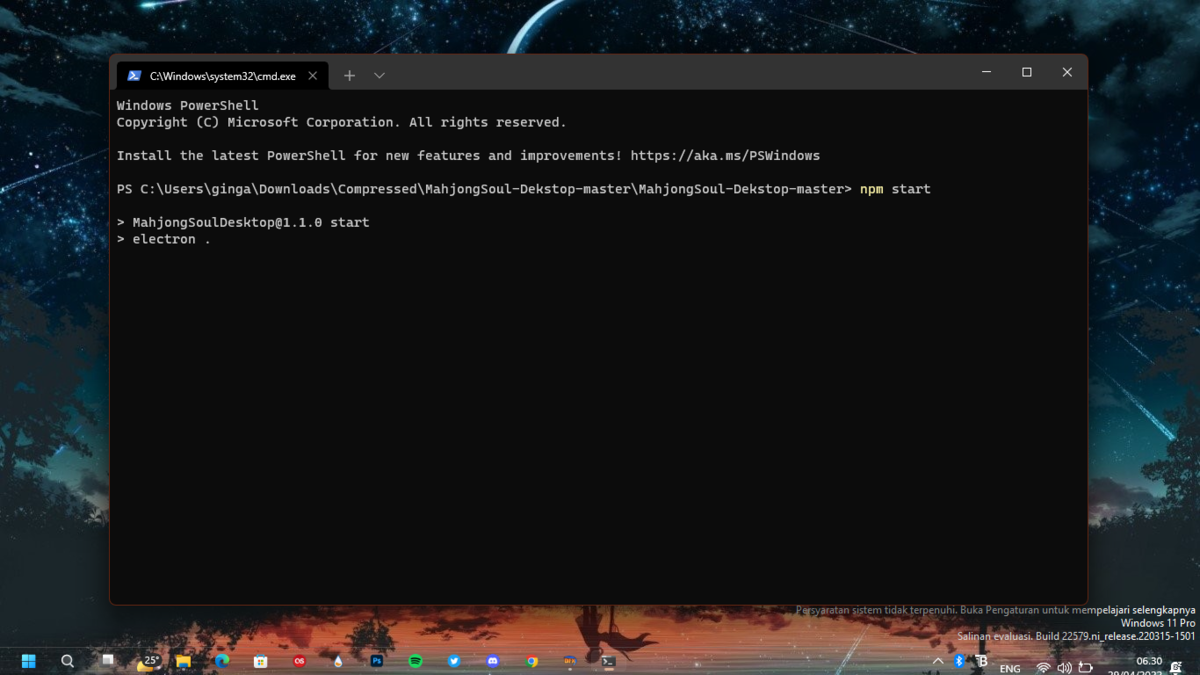
Task: Open taskbar Search
Action: 67,661
